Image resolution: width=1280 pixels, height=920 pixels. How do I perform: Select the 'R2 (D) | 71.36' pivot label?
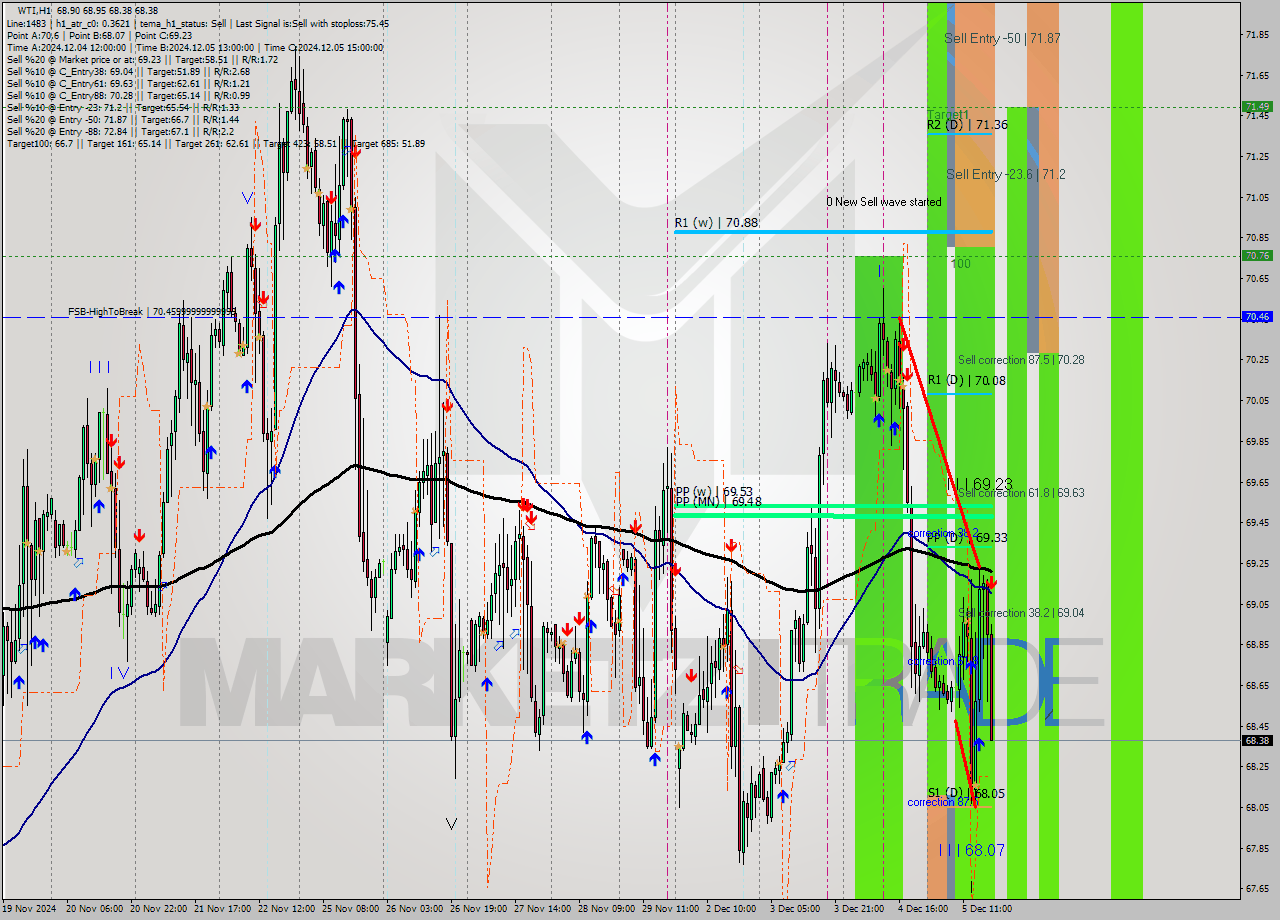967,125
